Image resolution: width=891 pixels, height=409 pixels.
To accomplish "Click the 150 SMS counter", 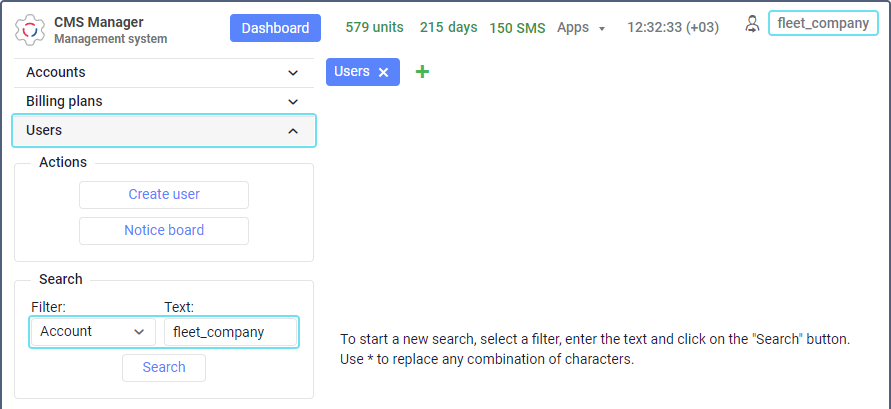I will 517,28.
